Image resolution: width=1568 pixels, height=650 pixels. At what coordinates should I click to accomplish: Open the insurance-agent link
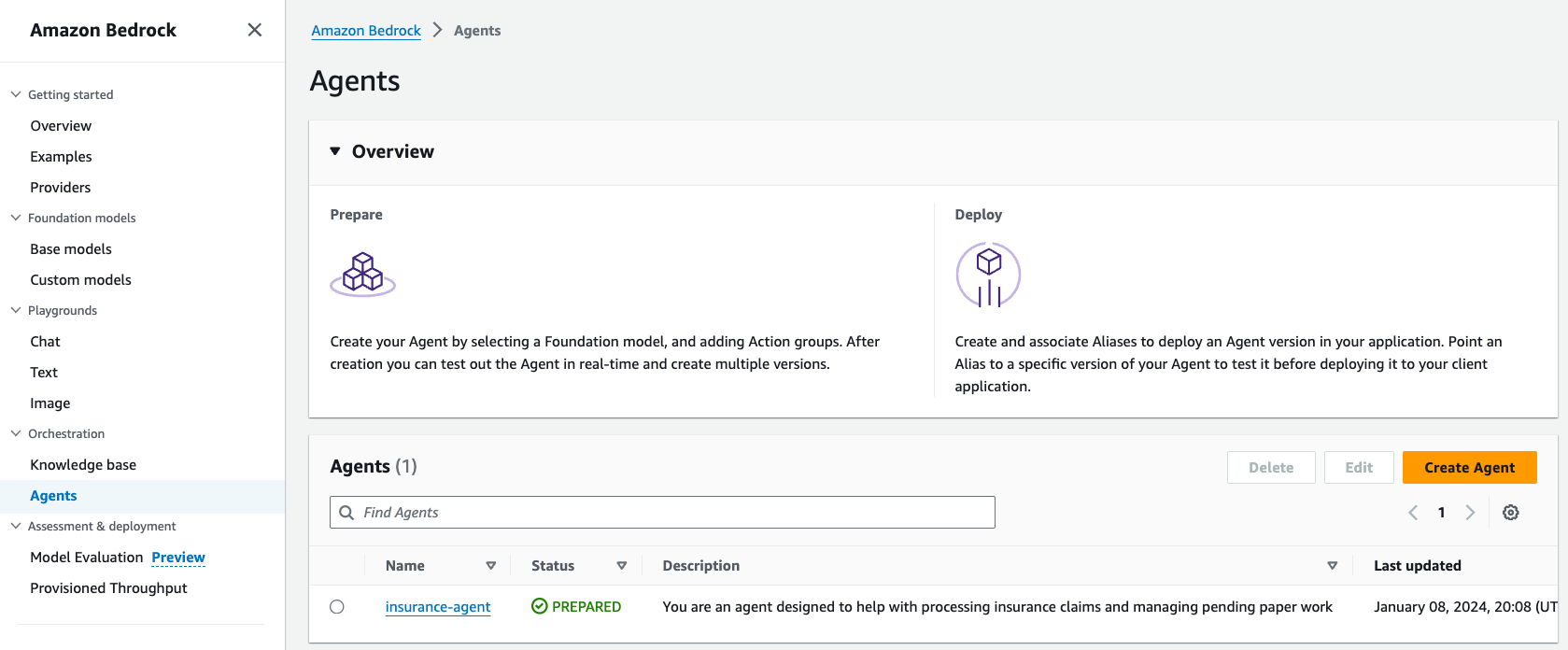(x=438, y=607)
